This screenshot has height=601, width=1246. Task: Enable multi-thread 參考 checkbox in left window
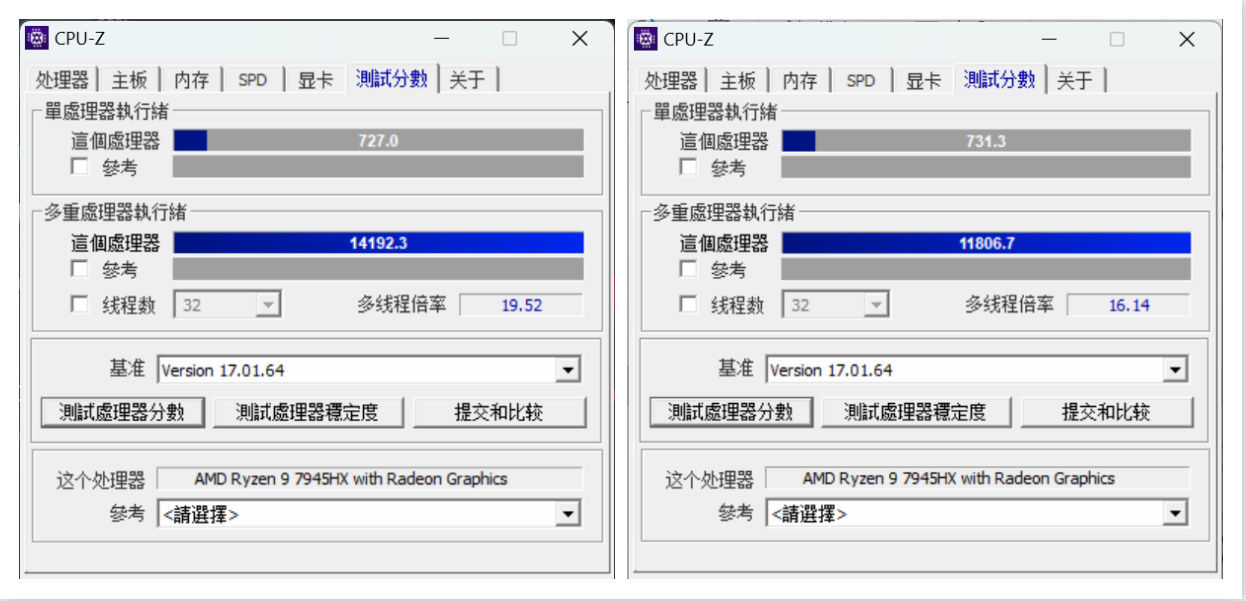point(79,268)
